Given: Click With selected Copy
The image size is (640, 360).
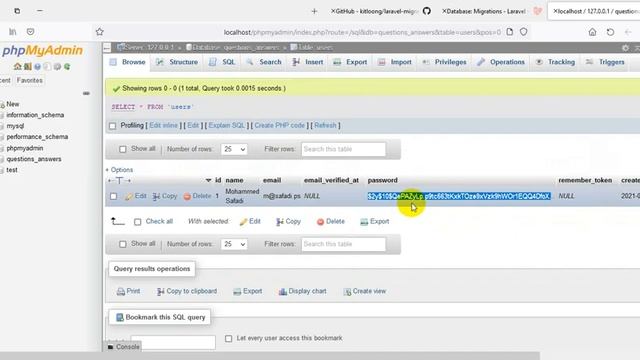Looking at the screenshot, I should point(288,221).
